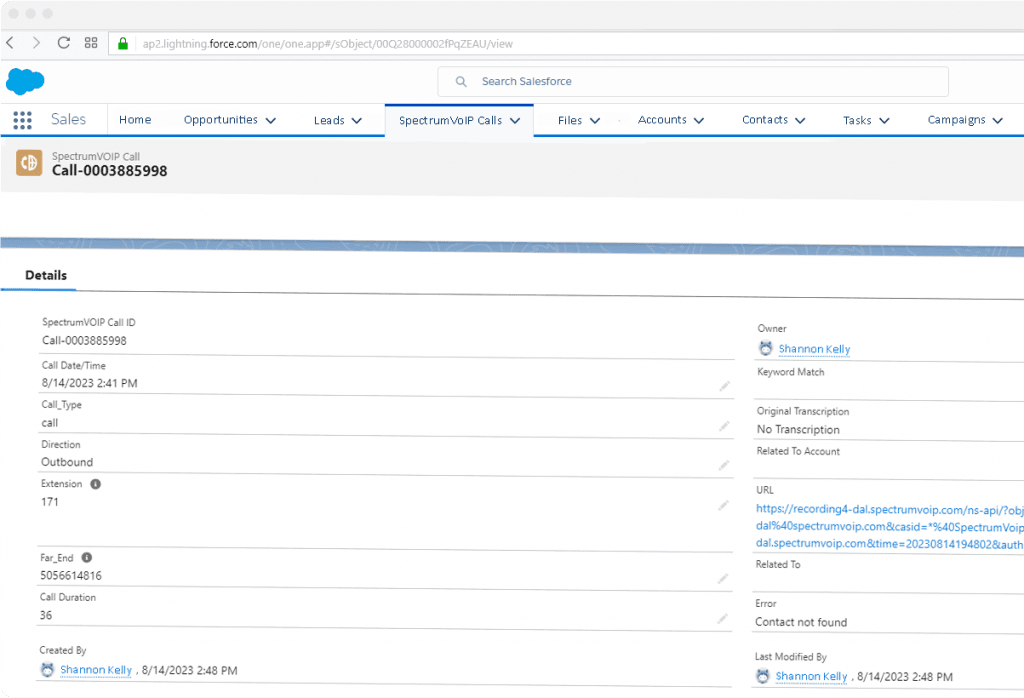Click the SpectrumVOIP Call record icon
The height and width of the screenshot is (698, 1024).
(x=28, y=162)
